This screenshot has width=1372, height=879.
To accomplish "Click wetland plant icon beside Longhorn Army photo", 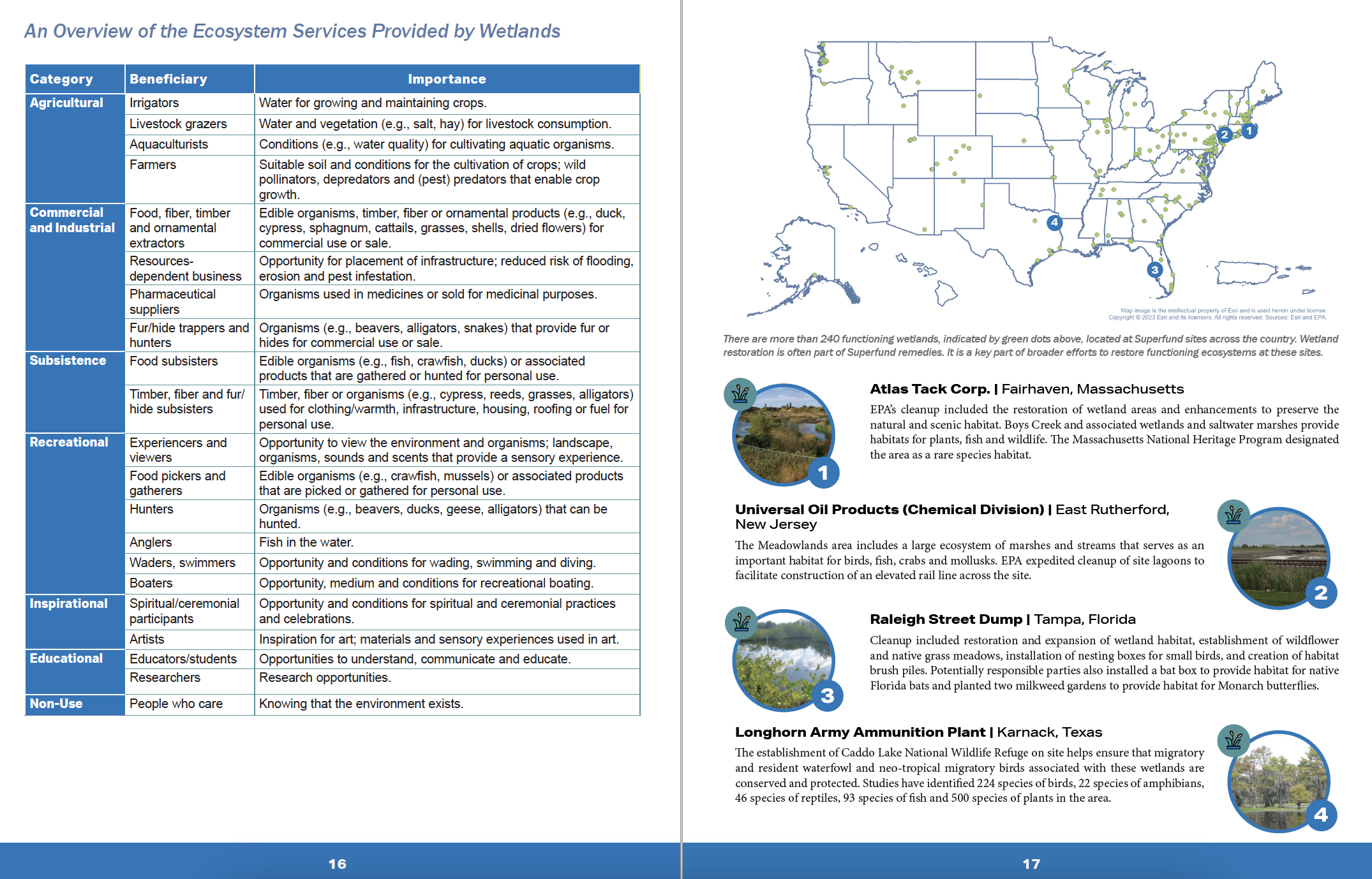I will tap(1233, 740).
